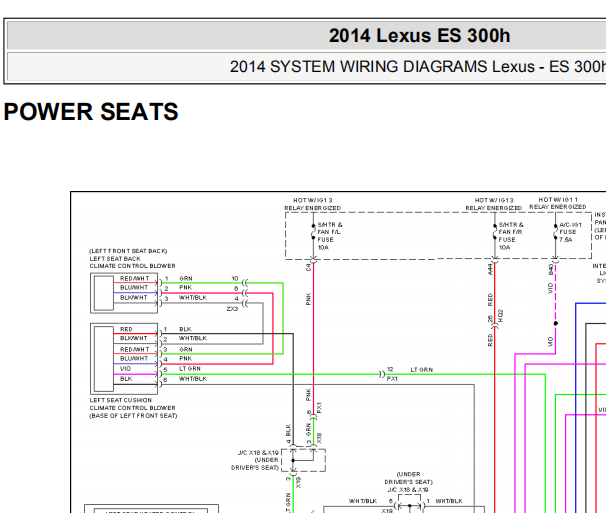This screenshot has height=513, width=606.
Task: Click the 'VIO' wire label inside seat cushion blower
Action: 125,368
